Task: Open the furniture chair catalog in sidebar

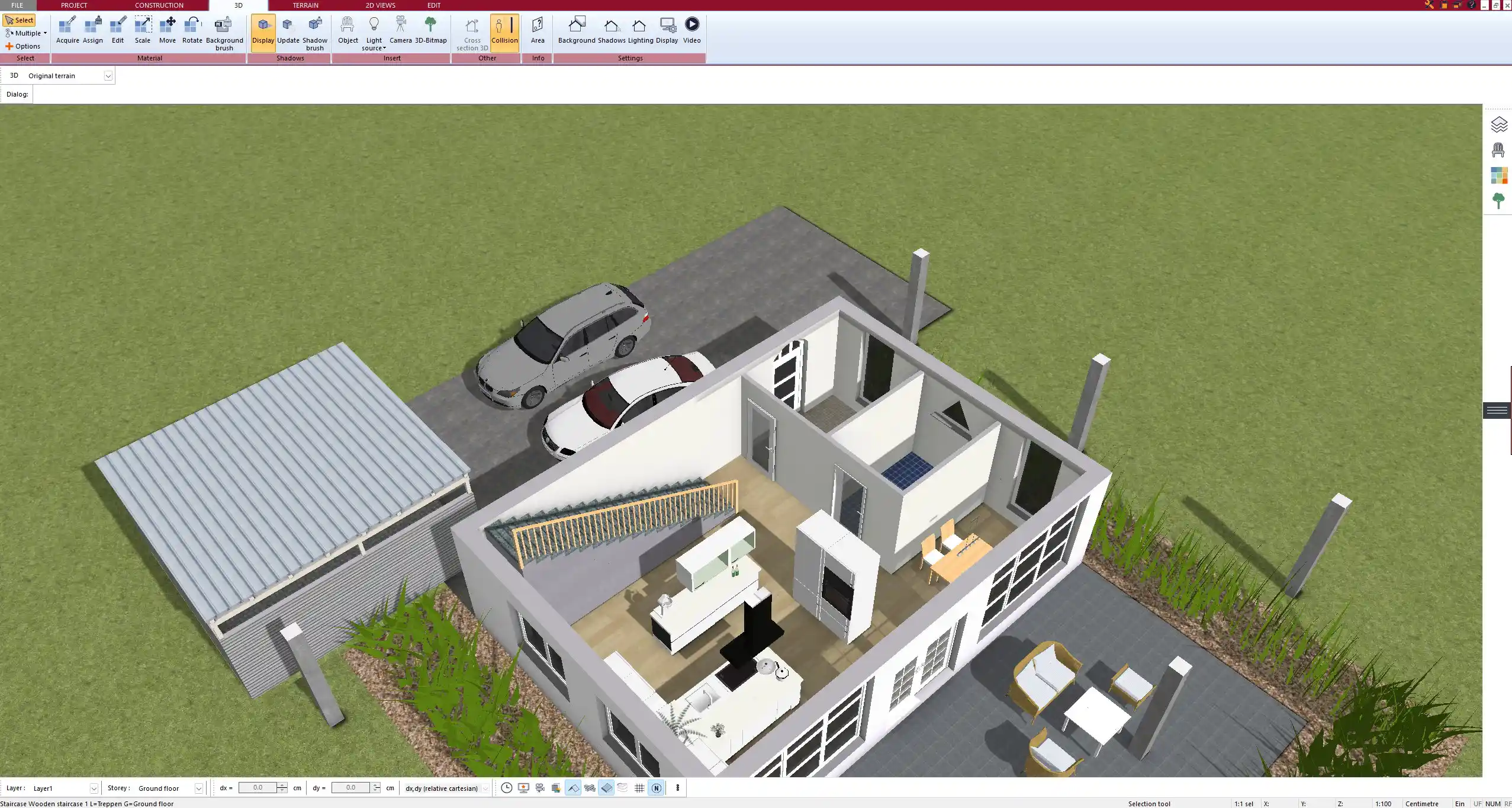Action: (x=1498, y=150)
